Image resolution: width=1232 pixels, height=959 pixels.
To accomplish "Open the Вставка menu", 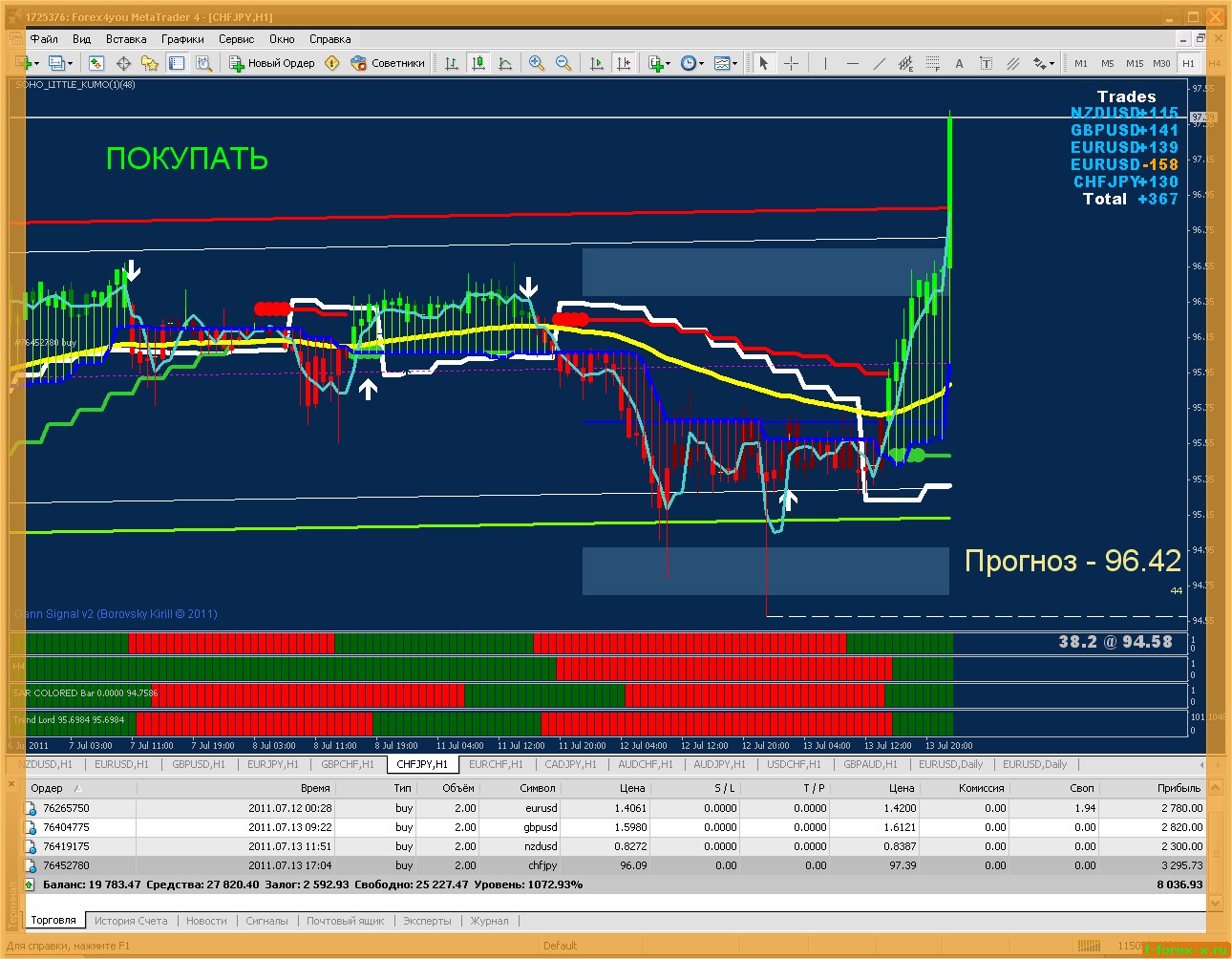I will tap(126, 39).
